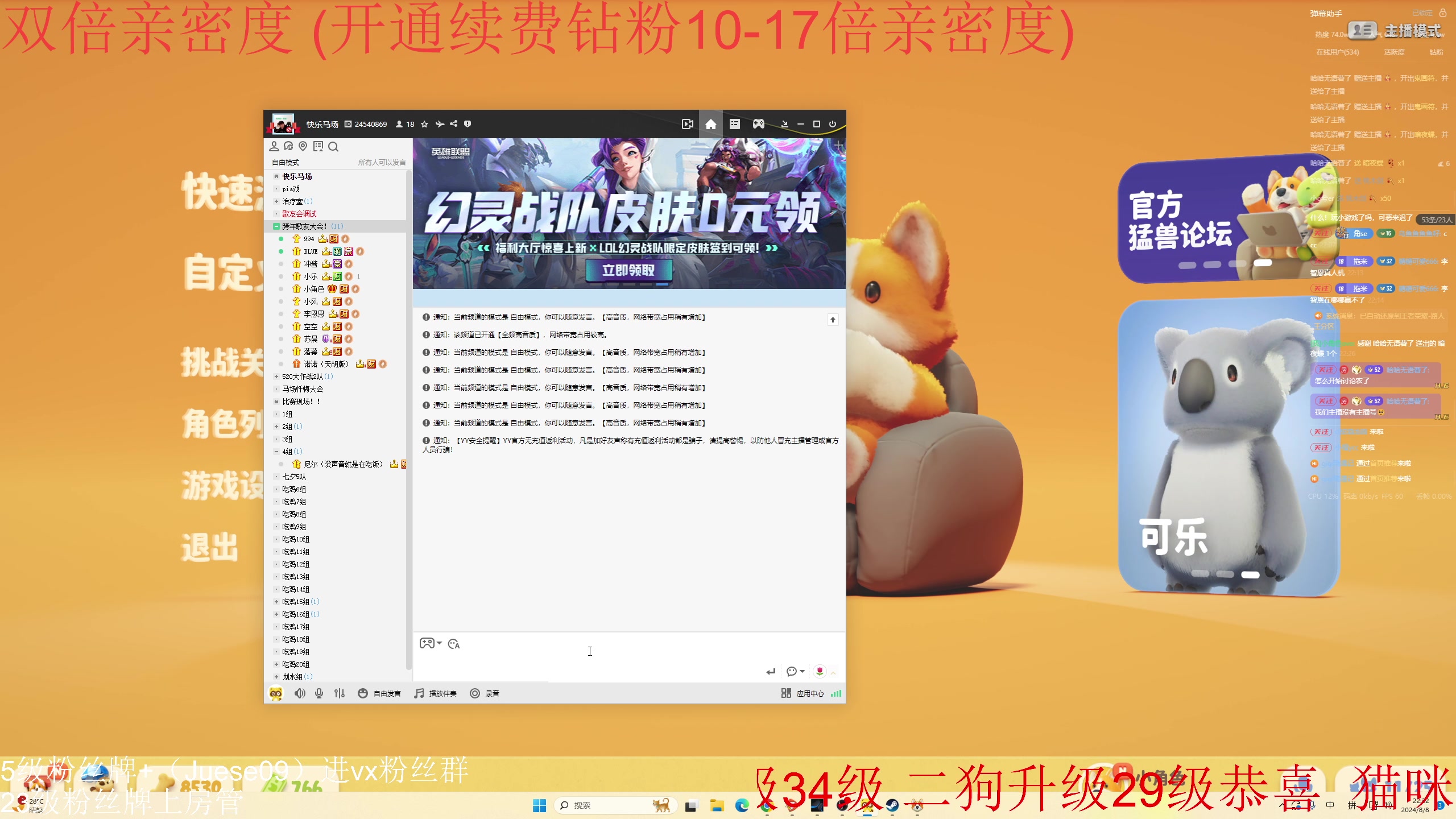Click the airplane jump icon in the title bar

point(440,124)
